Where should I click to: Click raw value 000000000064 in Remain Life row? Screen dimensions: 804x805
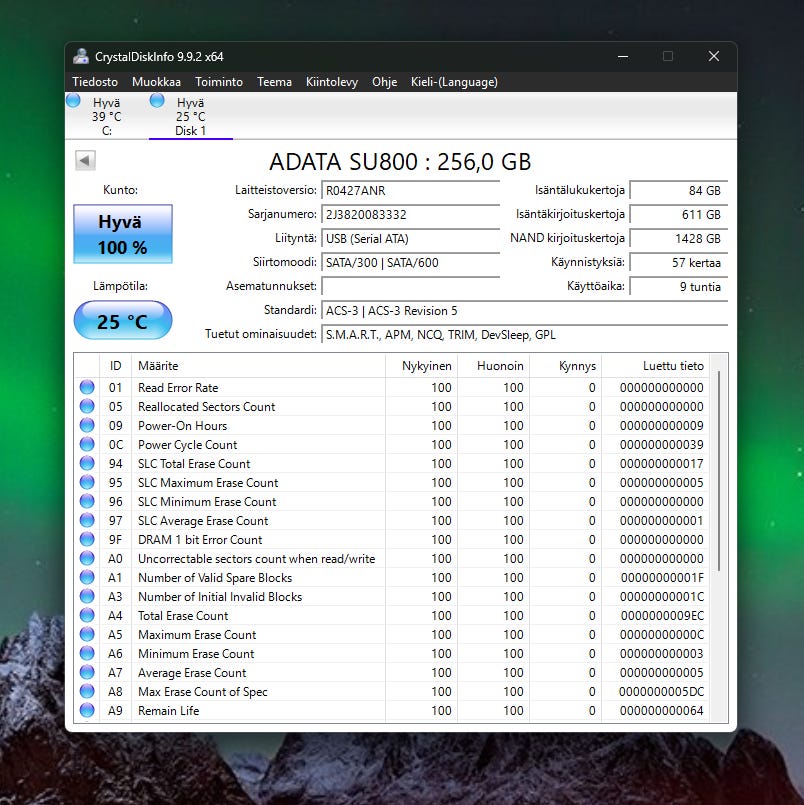click(661, 711)
